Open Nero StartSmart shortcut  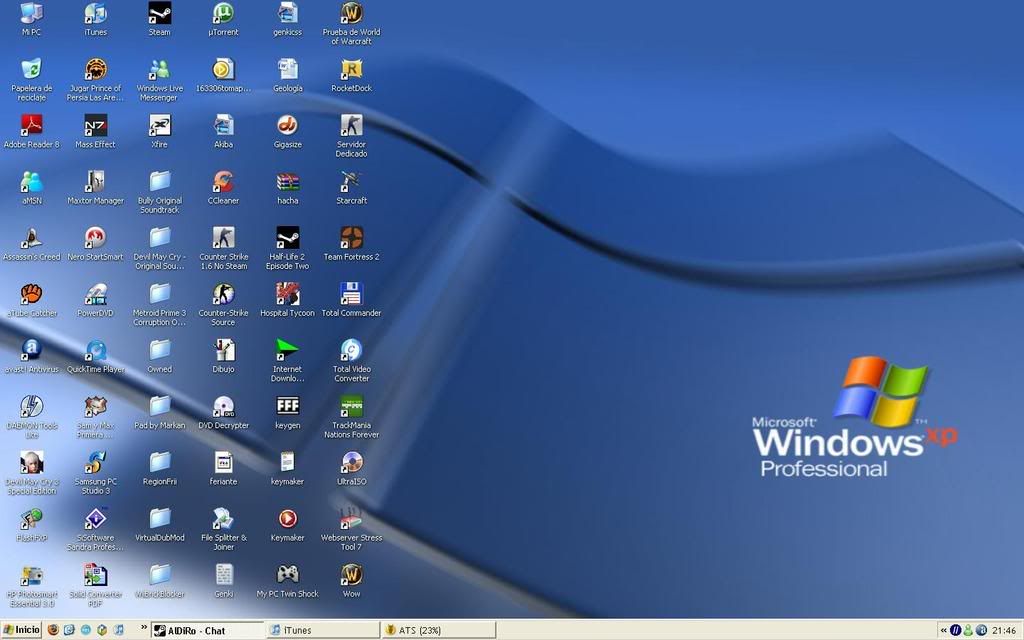(x=95, y=244)
